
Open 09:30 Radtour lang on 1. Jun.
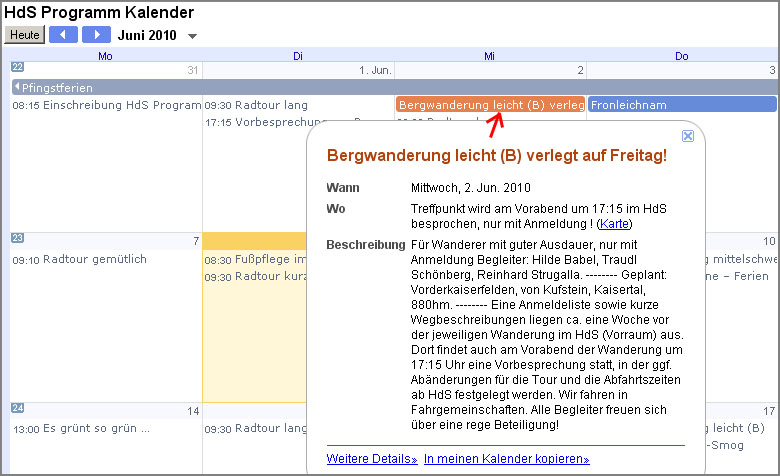(x=256, y=105)
